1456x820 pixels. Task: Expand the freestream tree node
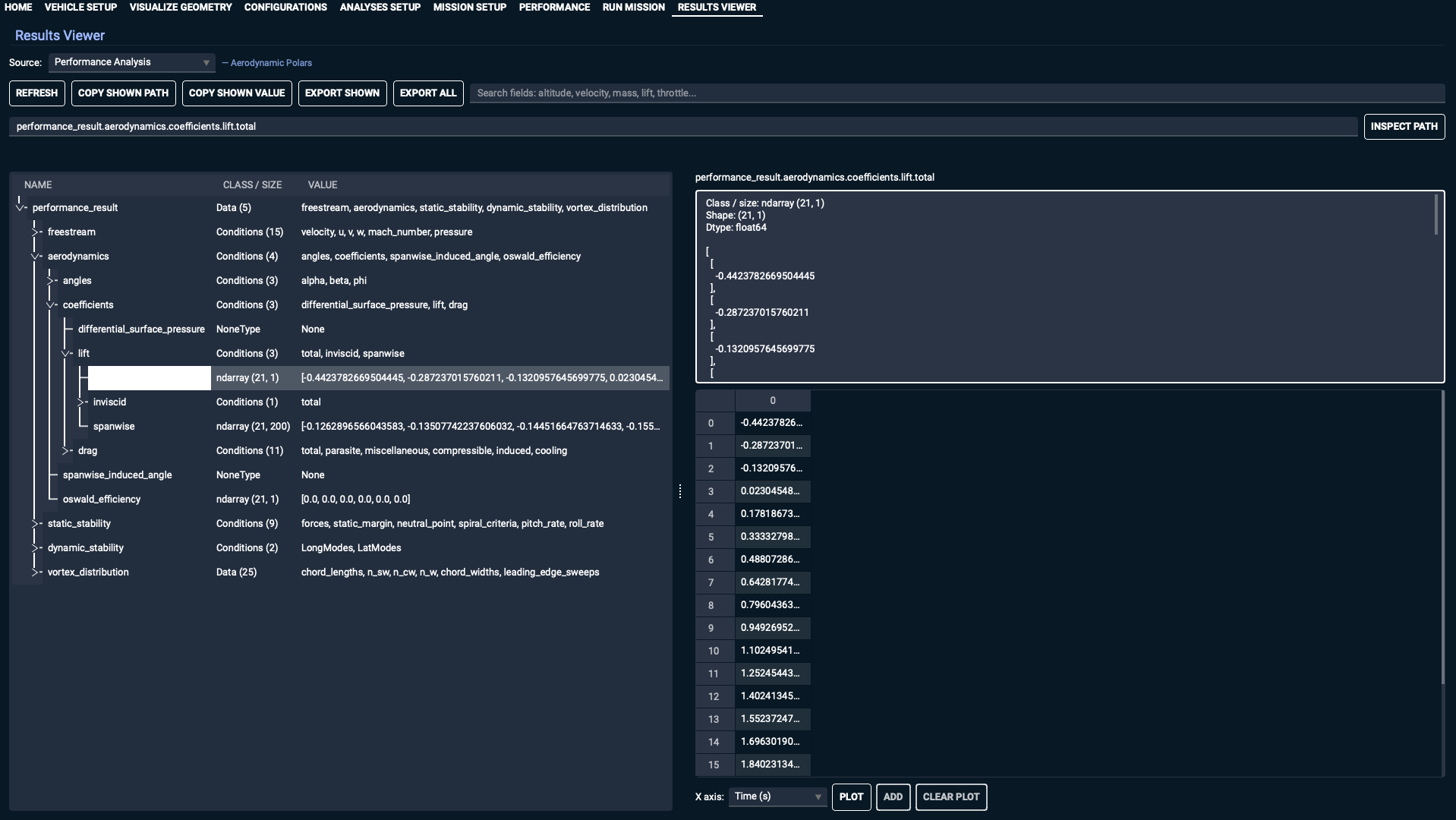click(x=36, y=232)
